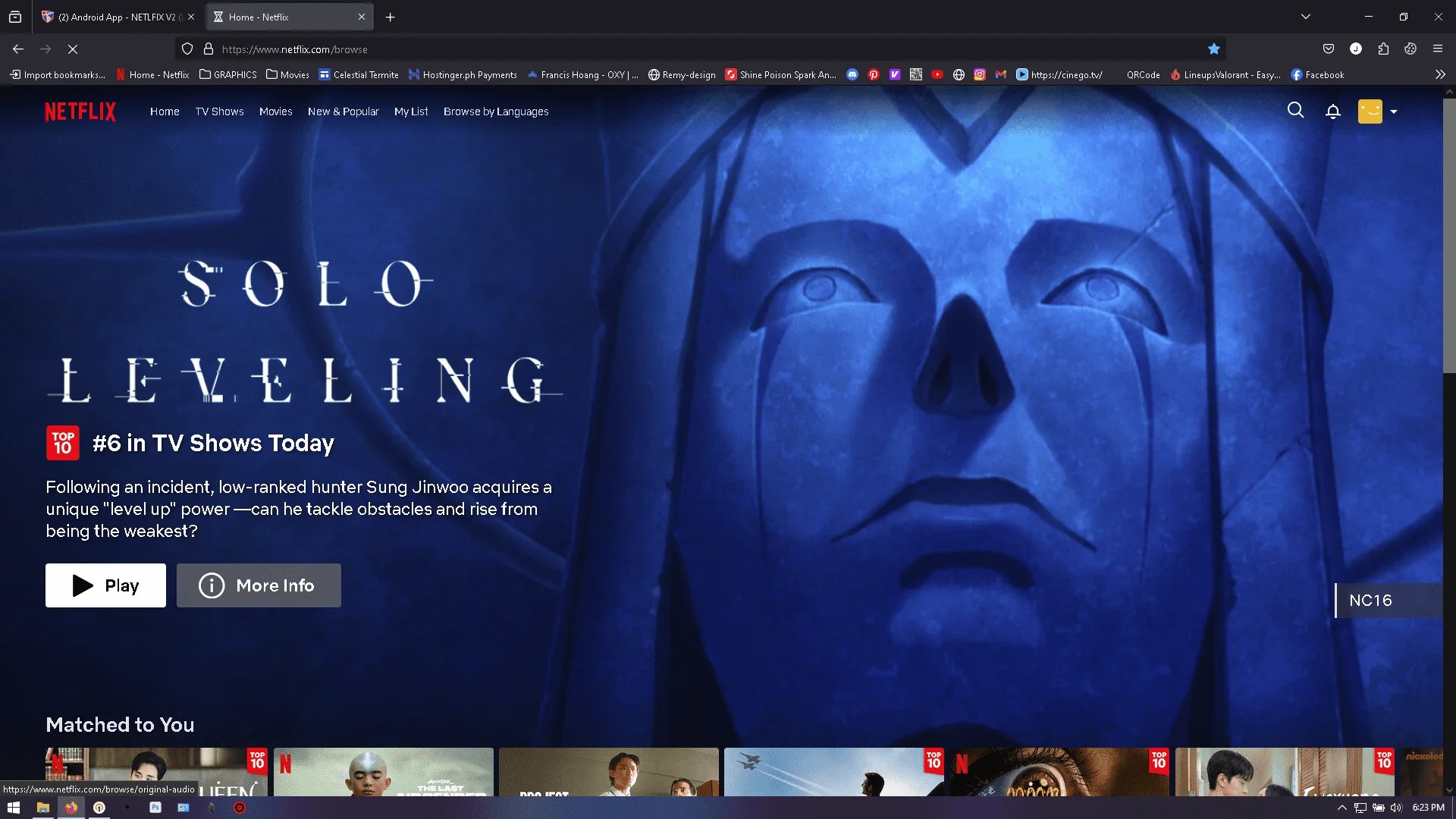This screenshot has height=819, width=1456.
Task: Open the GRAPHICS bookmark folder
Action: [228, 74]
